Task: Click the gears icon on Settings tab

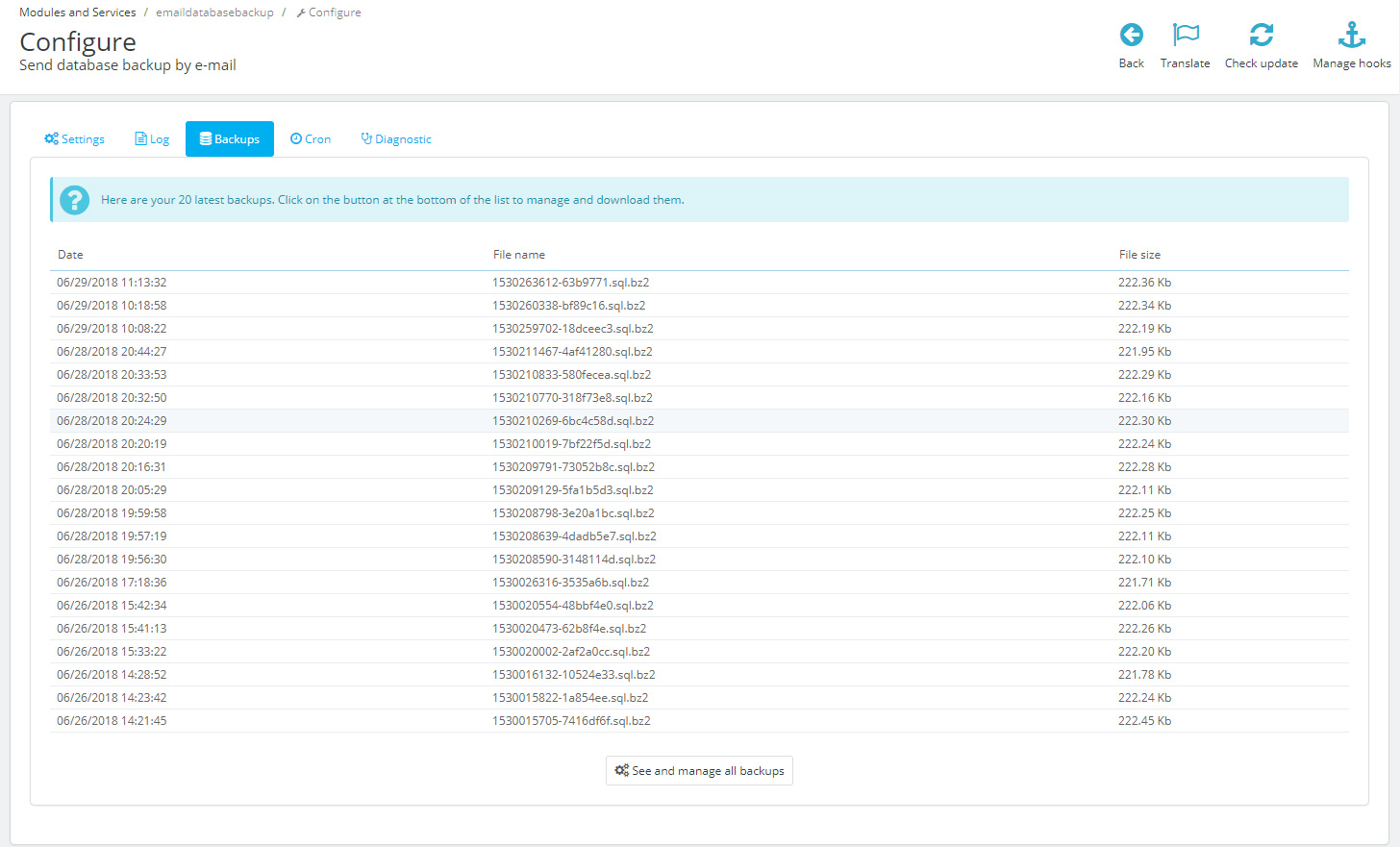Action: click(51, 139)
